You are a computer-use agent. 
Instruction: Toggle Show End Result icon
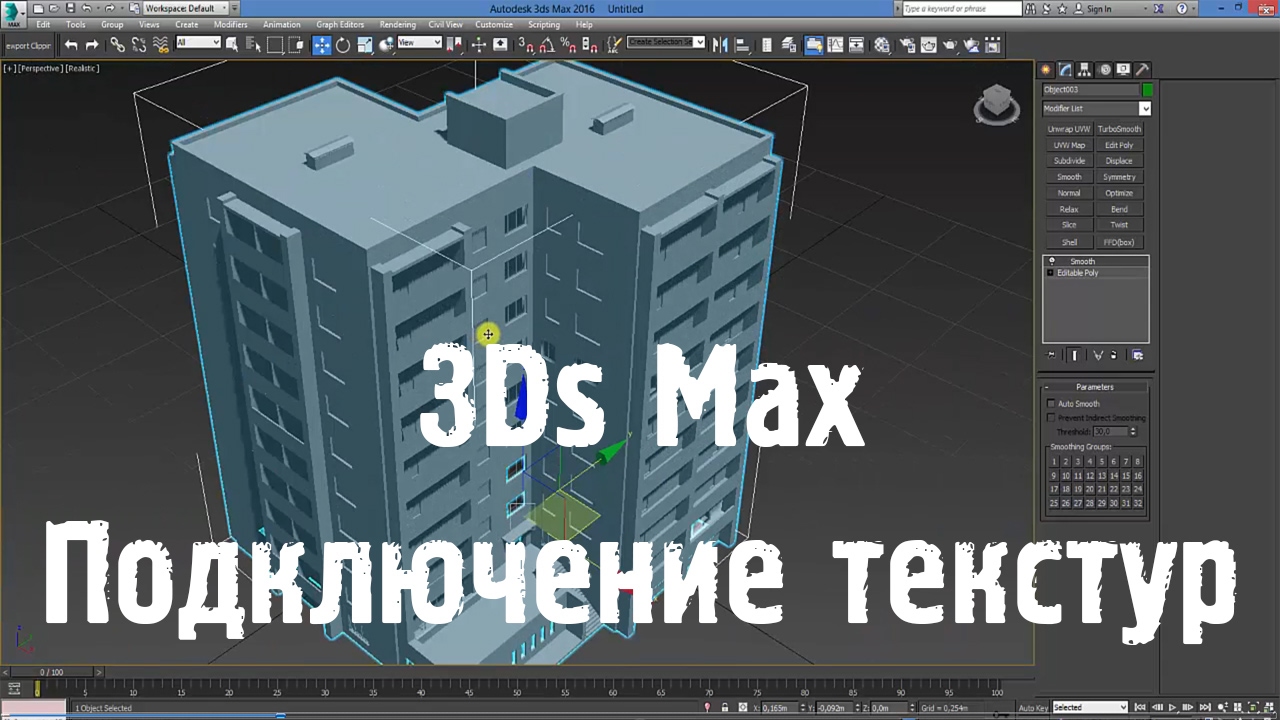(x=1074, y=355)
